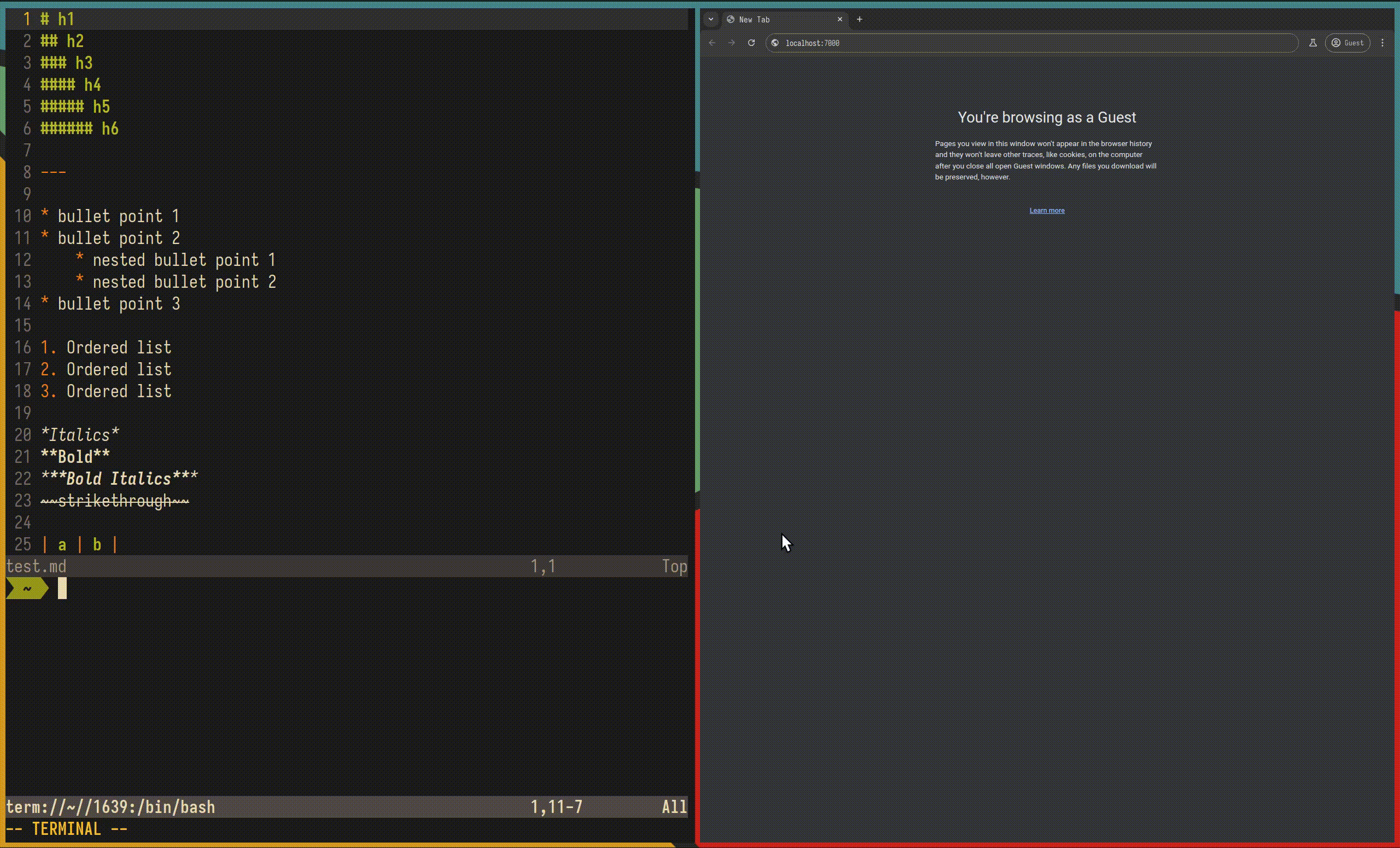Image resolution: width=1400 pixels, height=848 pixels.
Task: Click the reload page icon
Action: (x=751, y=43)
